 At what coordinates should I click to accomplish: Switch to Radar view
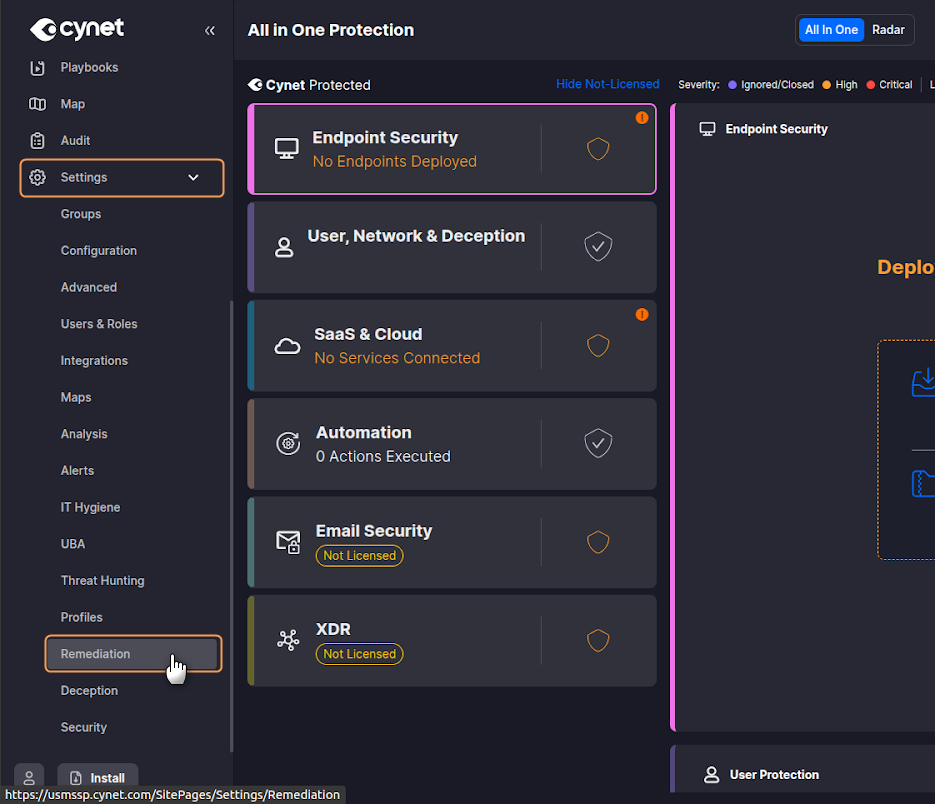888,30
